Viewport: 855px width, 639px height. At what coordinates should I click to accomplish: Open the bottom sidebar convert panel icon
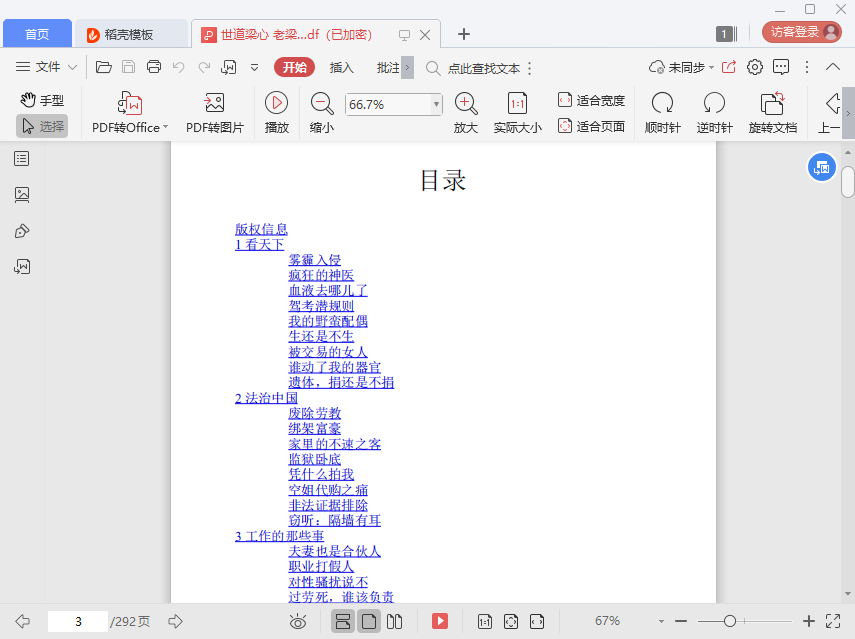coord(22,267)
